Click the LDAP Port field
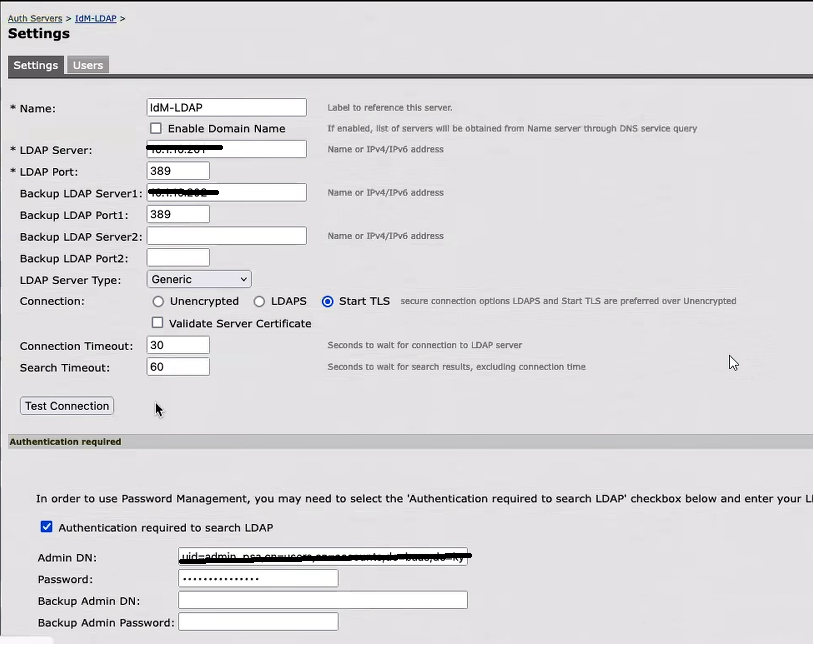The image size is (814, 651). tap(178, 170)
